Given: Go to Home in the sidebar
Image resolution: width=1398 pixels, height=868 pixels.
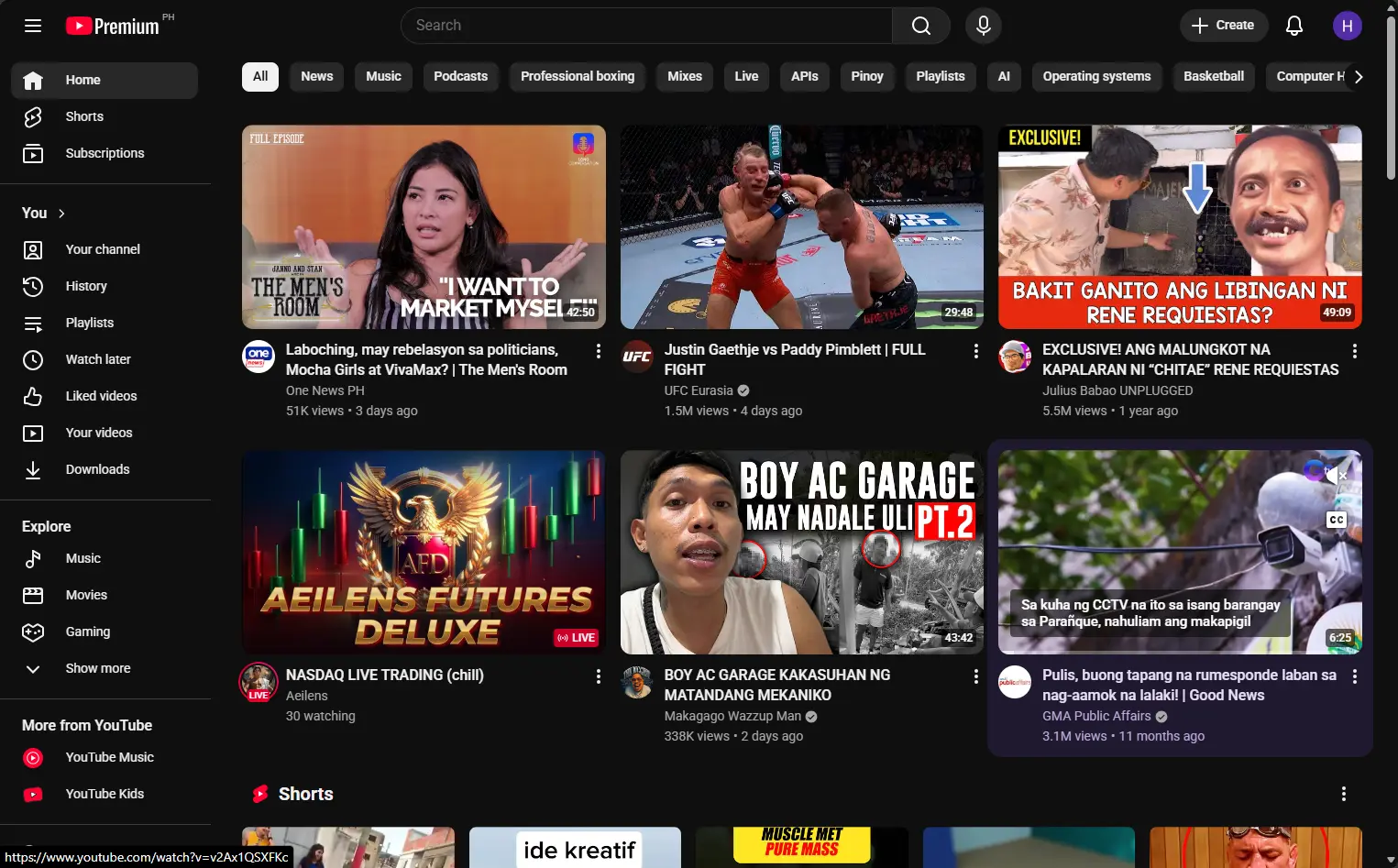Looking at the screenshot, I should [105, 81].
